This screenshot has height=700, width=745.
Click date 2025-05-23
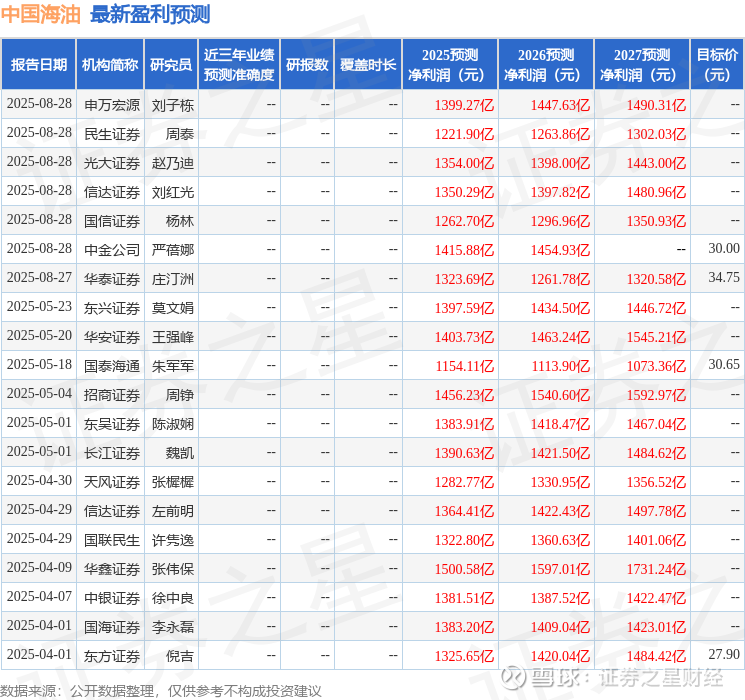pos(39,307)
